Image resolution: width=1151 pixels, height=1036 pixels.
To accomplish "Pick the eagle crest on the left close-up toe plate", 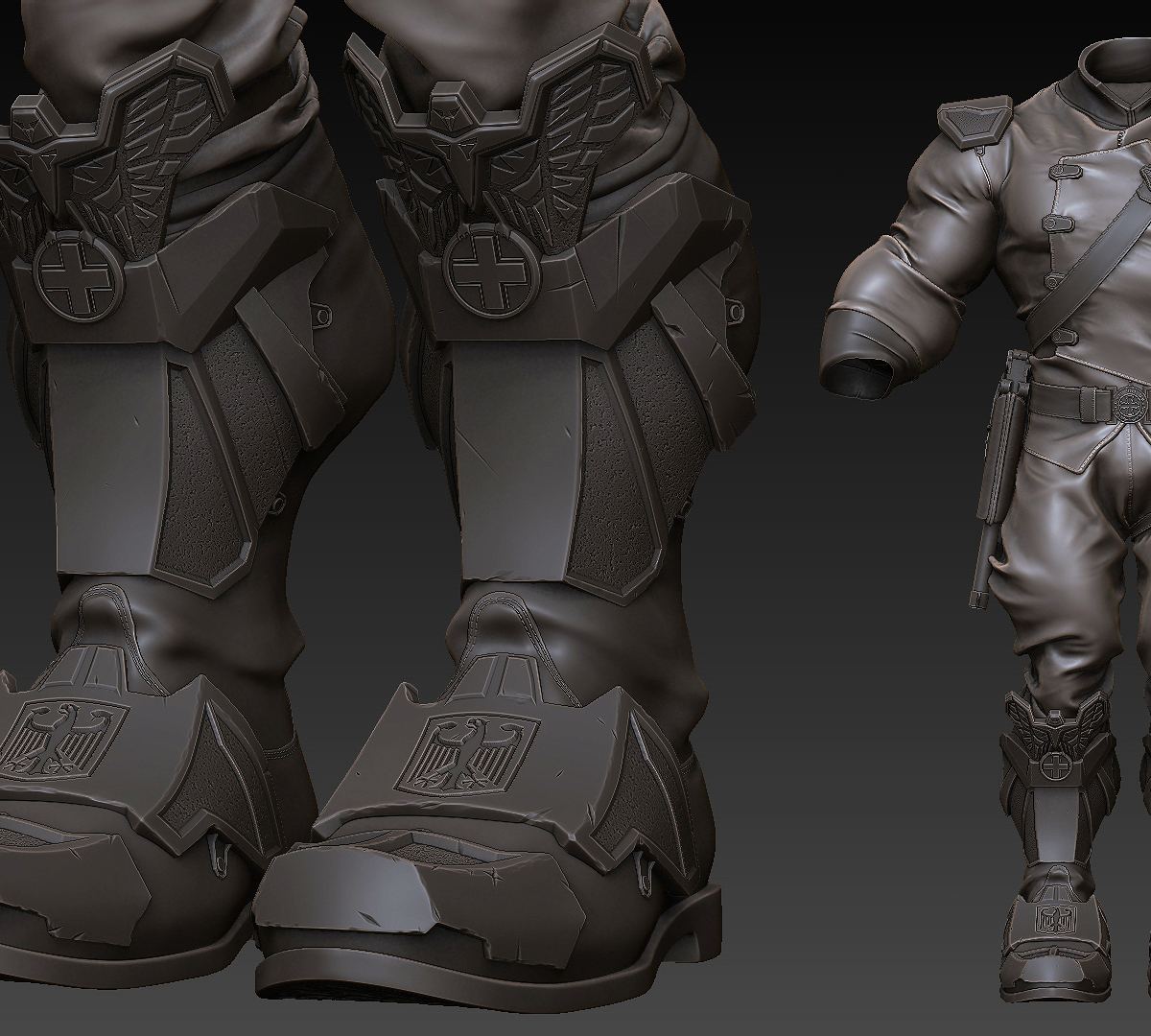I will point(63,743).
